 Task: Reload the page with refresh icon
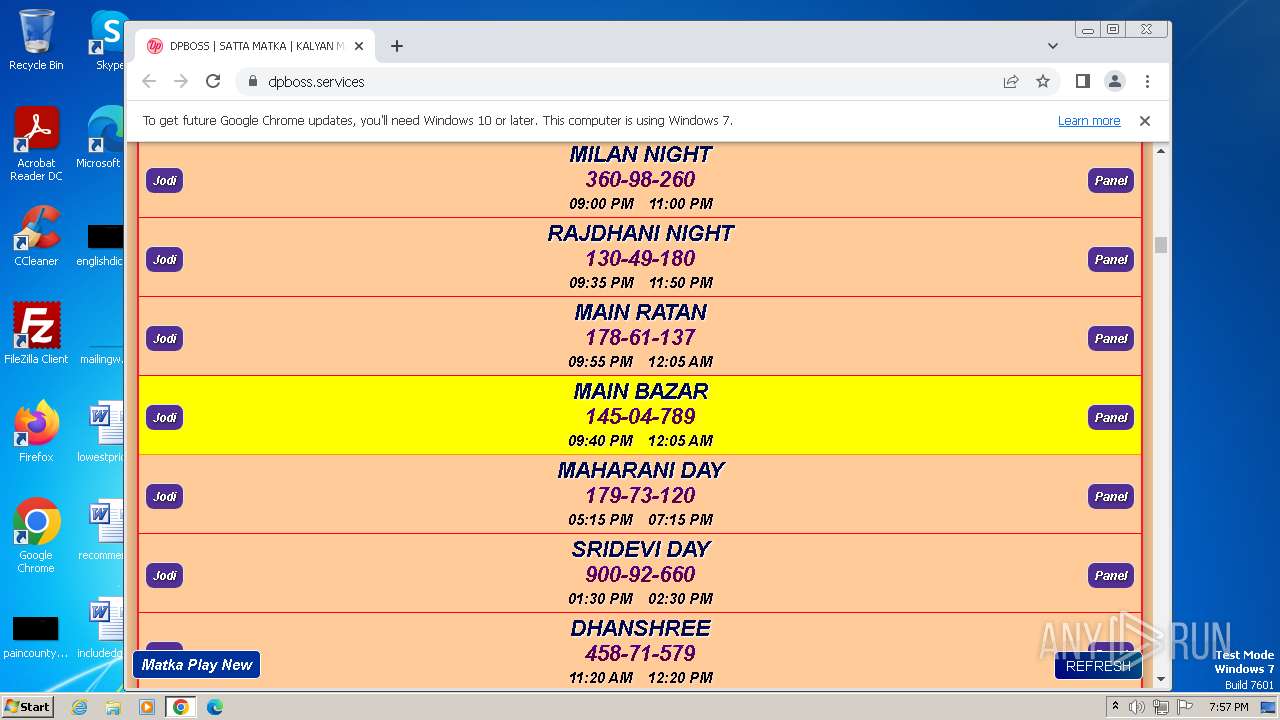213,81
